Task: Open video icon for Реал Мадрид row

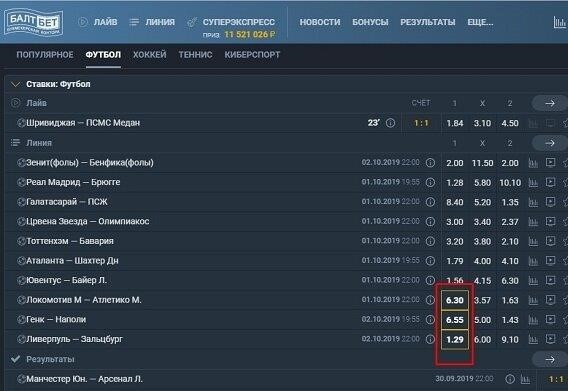Action: pyautogui.click(x=550, y=182)
